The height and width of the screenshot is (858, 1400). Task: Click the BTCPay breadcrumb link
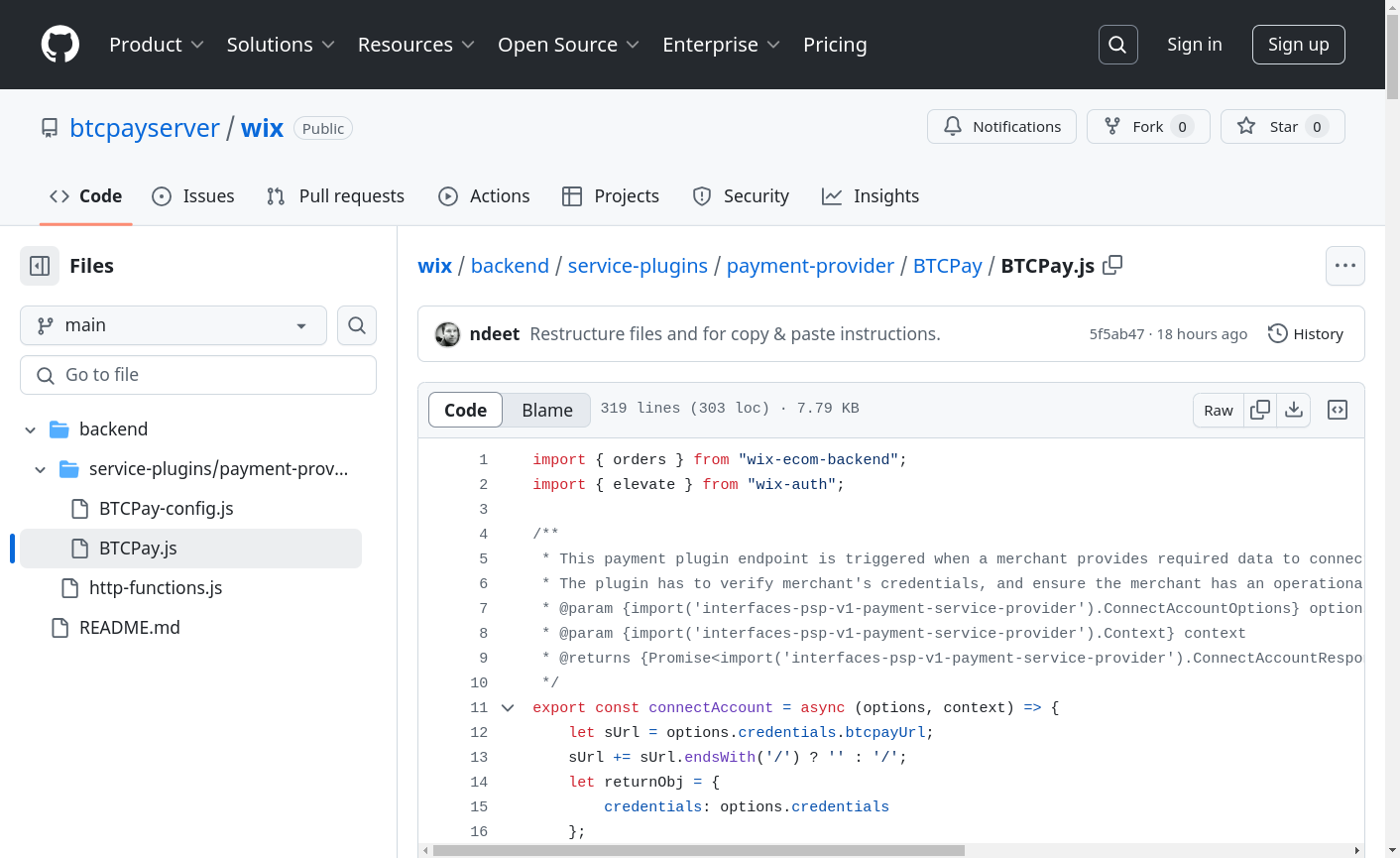[947, 266]
